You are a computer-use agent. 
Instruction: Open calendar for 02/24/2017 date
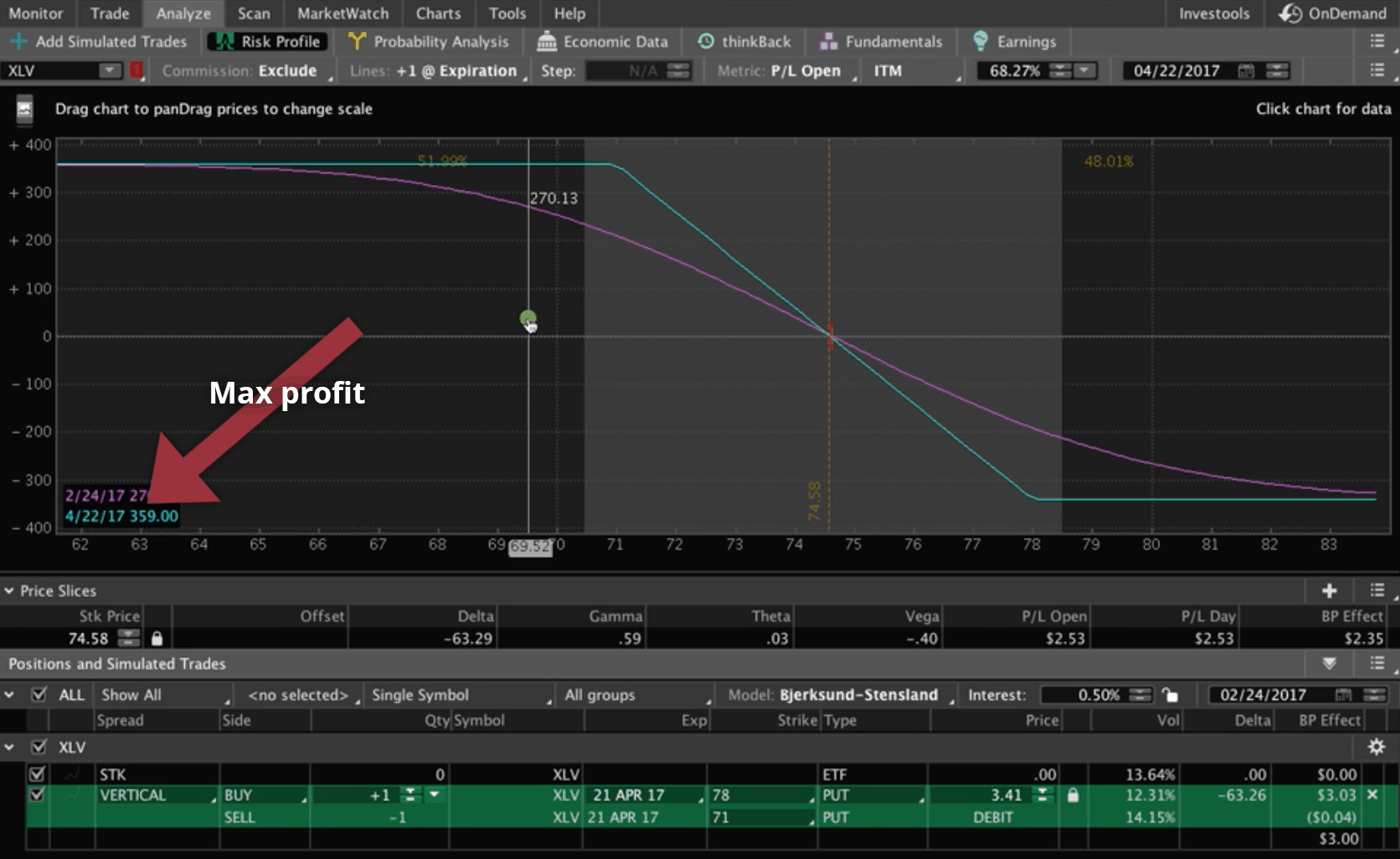tap(1343, 695)
